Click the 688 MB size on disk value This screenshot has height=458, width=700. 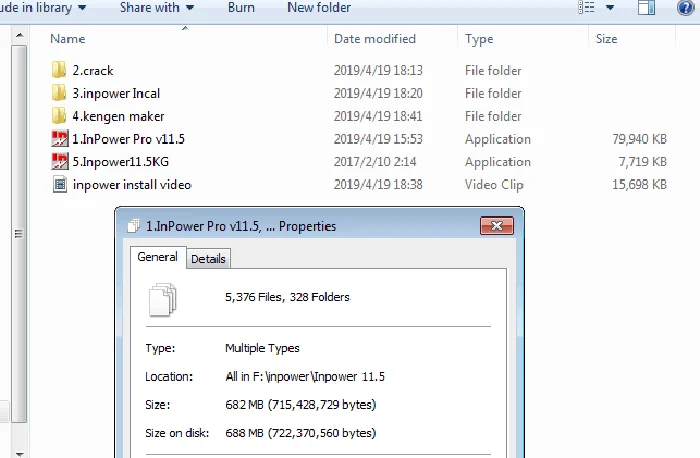pyautogui.click(x=300, y=433)
